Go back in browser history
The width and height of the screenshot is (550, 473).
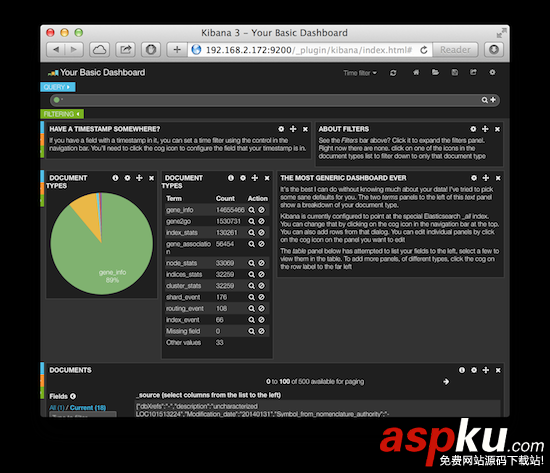coord(56,50)
